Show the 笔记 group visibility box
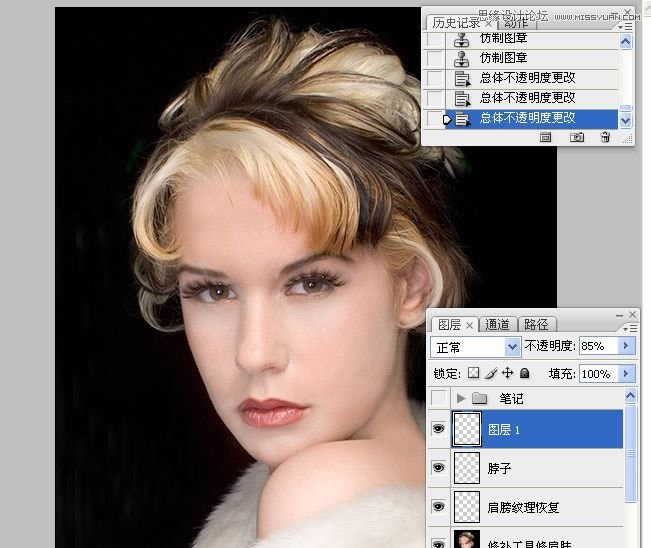 pyautogui.click(x=437, y=398)
